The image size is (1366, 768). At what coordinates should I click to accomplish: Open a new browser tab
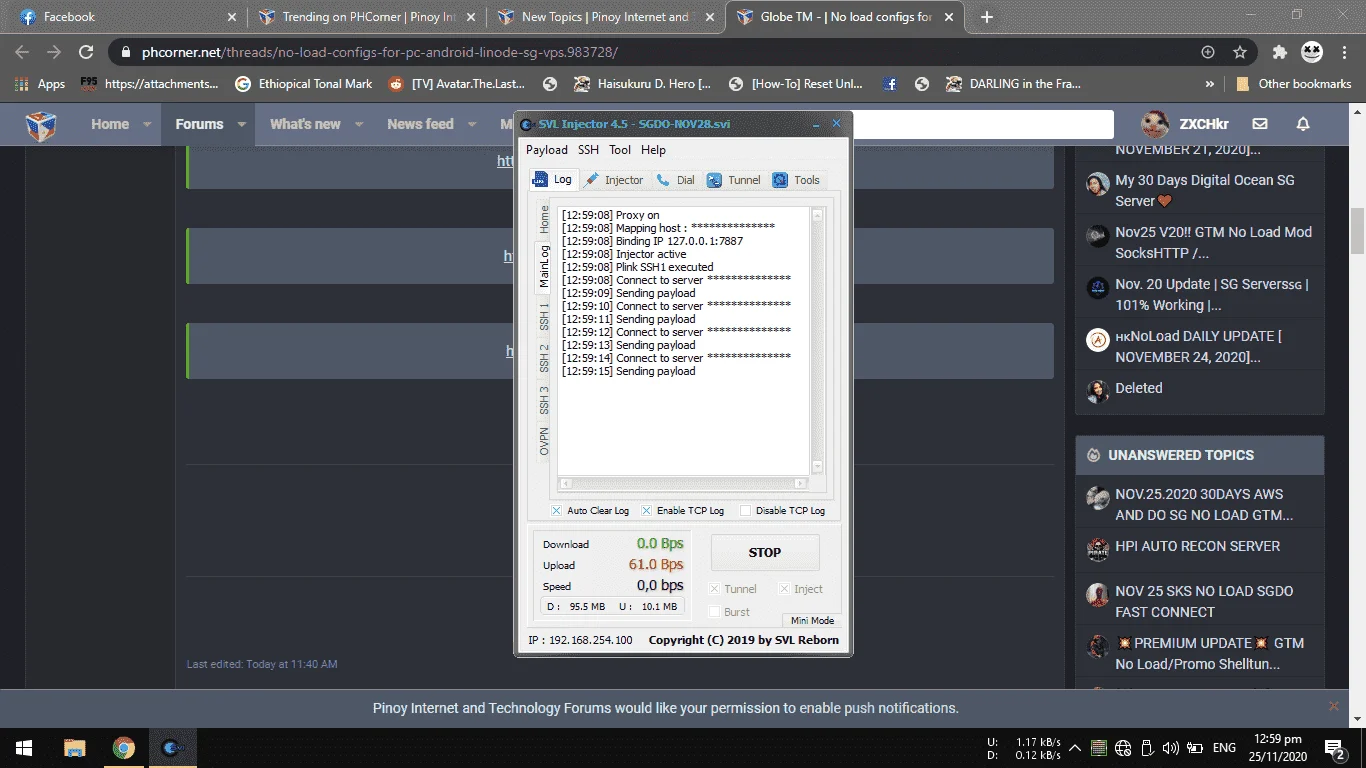[987, 17]
